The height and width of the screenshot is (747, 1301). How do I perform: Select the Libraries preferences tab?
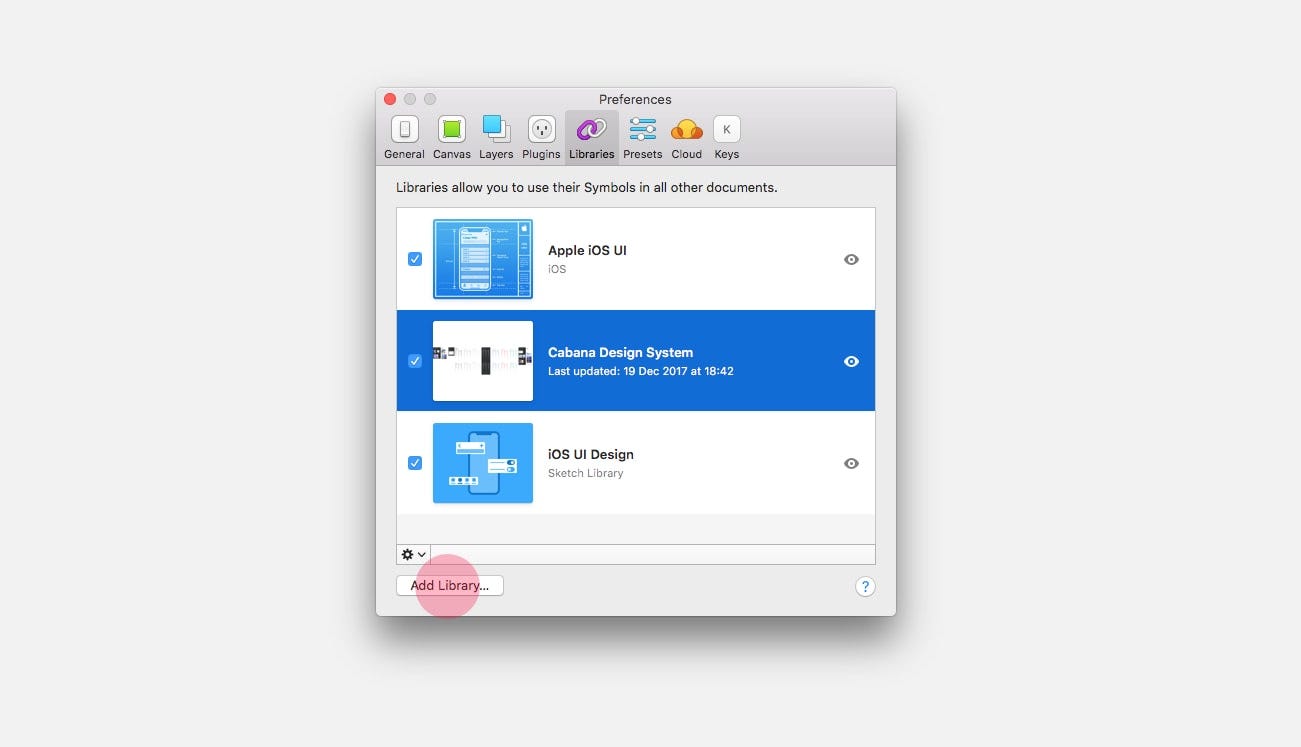click(x=591, y=138)
